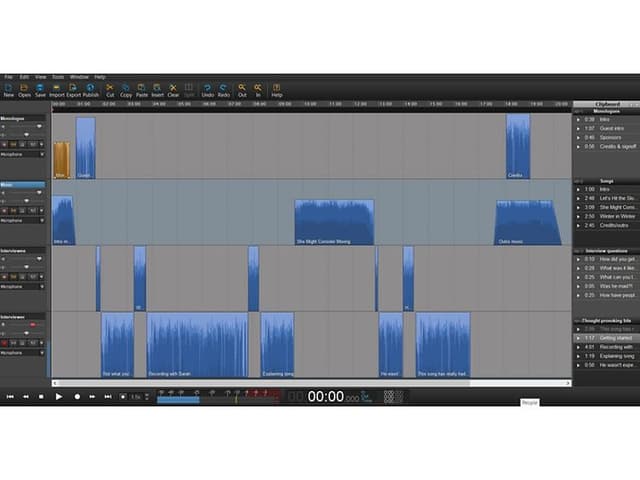Viewport: 640px width, 480px height.
Task: Collapse the Interview questions clipboard group
Action: (x=578, y=251)
